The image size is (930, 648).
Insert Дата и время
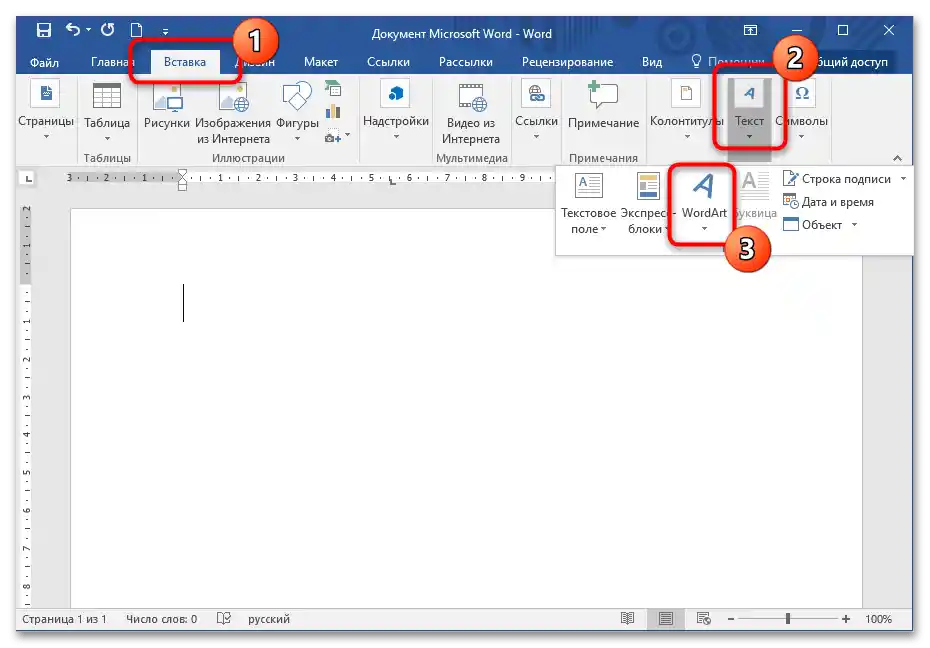(x=829, y=202)
